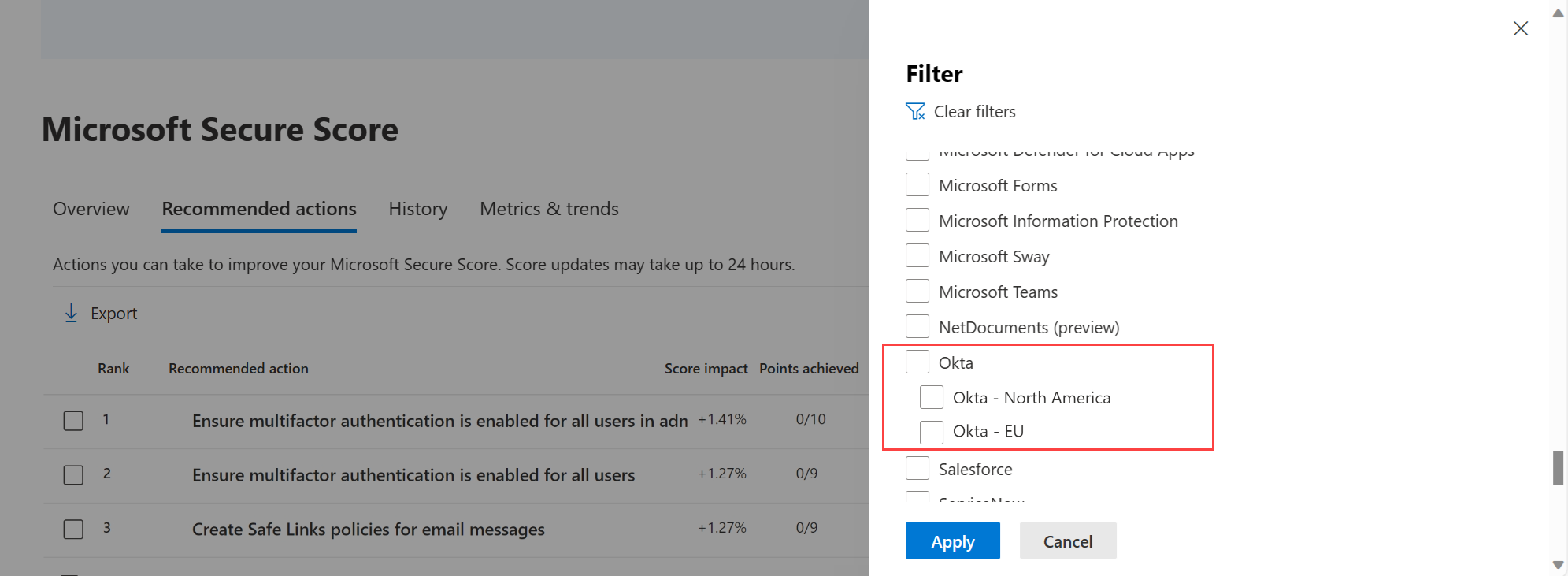Switch to the Overview tab
This screenshot has width=1568, height=576.
[x=91, y=209]
